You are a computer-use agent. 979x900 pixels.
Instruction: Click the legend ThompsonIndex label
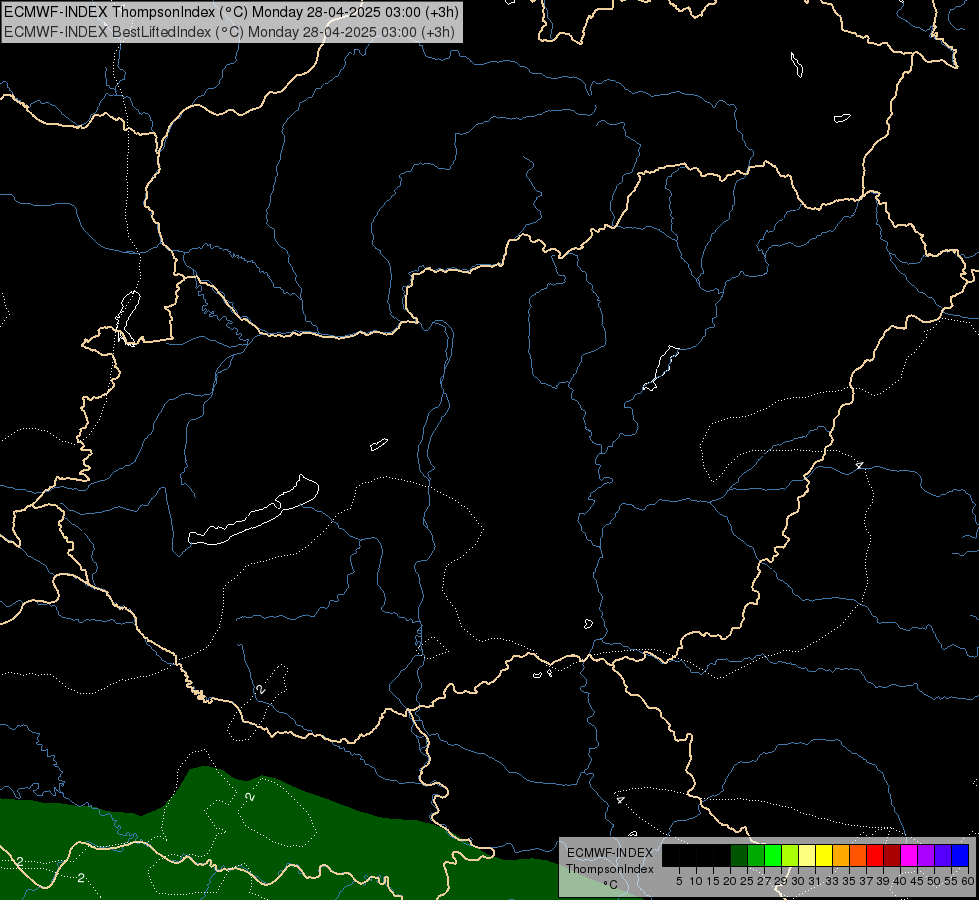pyautogui.click(x=610, y=869)
